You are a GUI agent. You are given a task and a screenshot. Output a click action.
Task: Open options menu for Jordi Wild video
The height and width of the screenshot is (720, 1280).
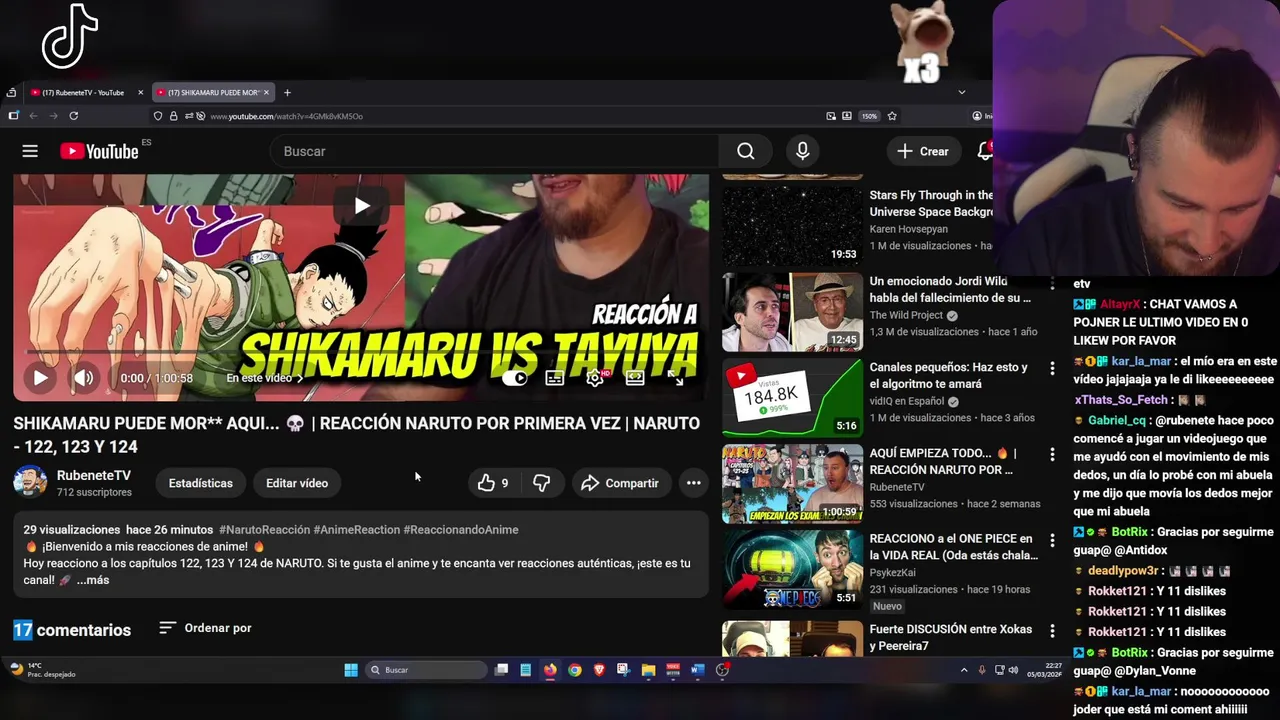1052,283
